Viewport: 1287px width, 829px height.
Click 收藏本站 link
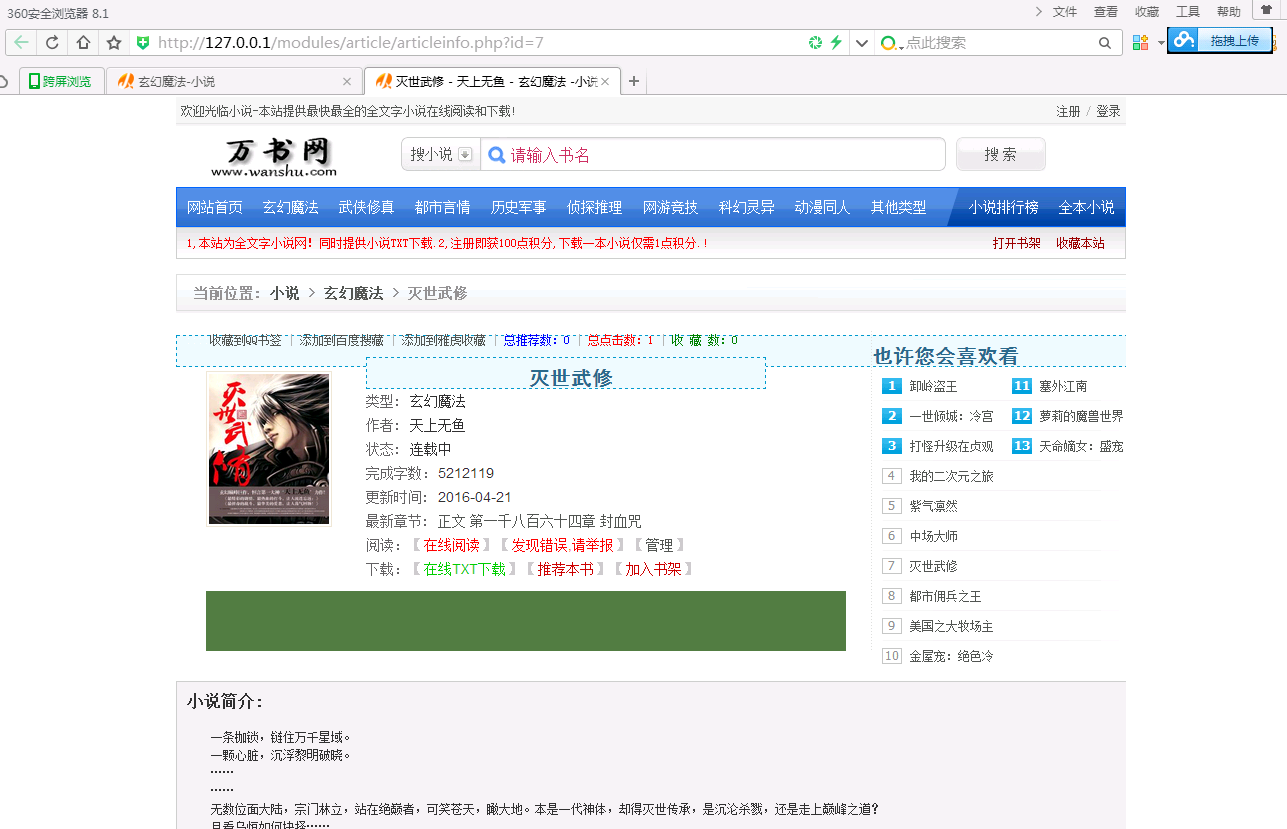pyautogui.click(x=1081, y=243)
